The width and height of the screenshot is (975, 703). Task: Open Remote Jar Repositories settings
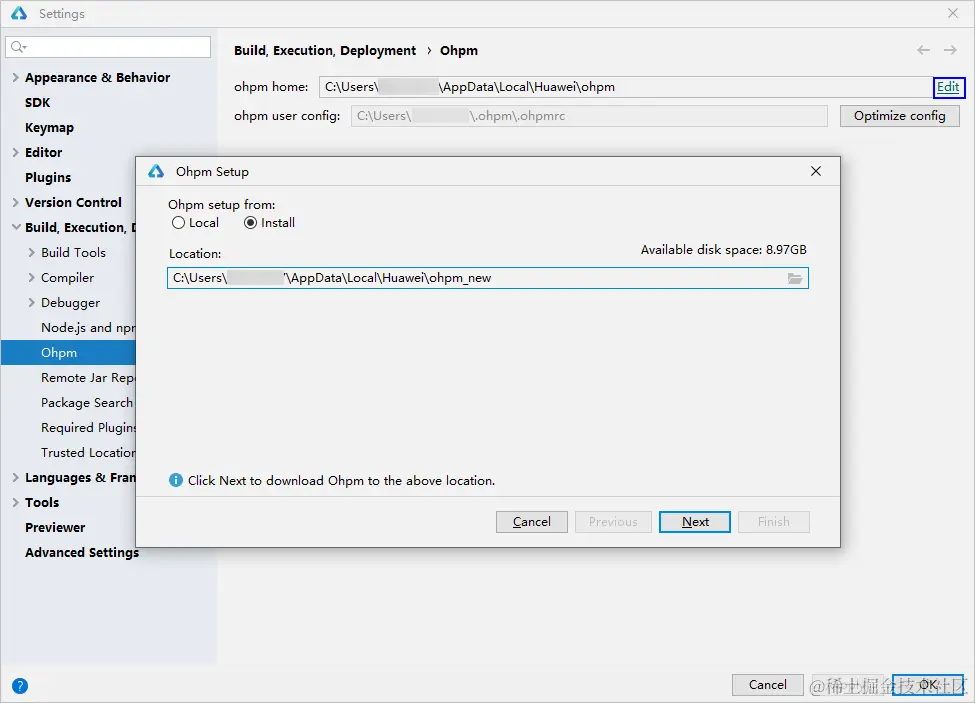pos(88,377)
